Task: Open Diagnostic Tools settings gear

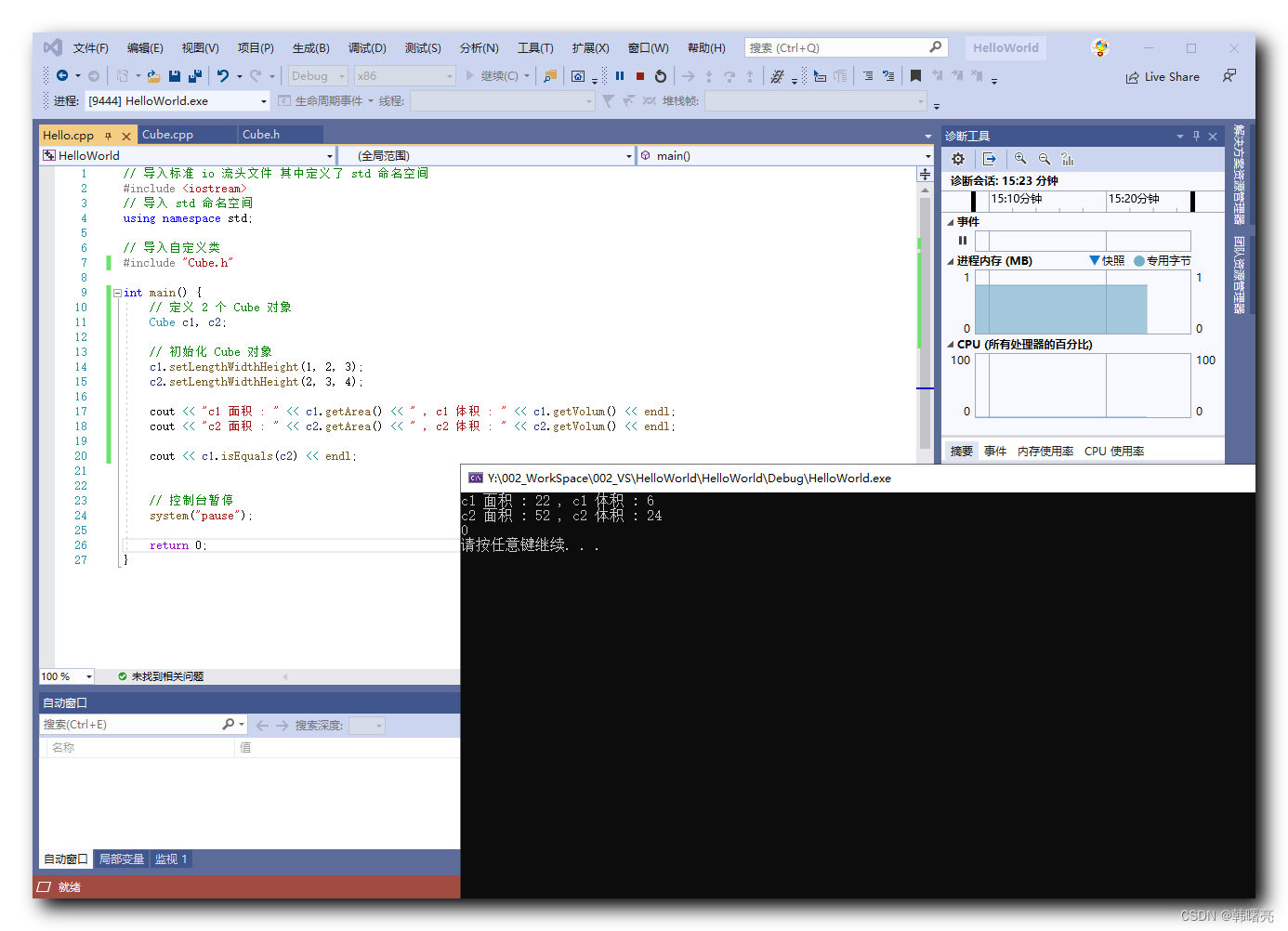Action: click(958, 159)
